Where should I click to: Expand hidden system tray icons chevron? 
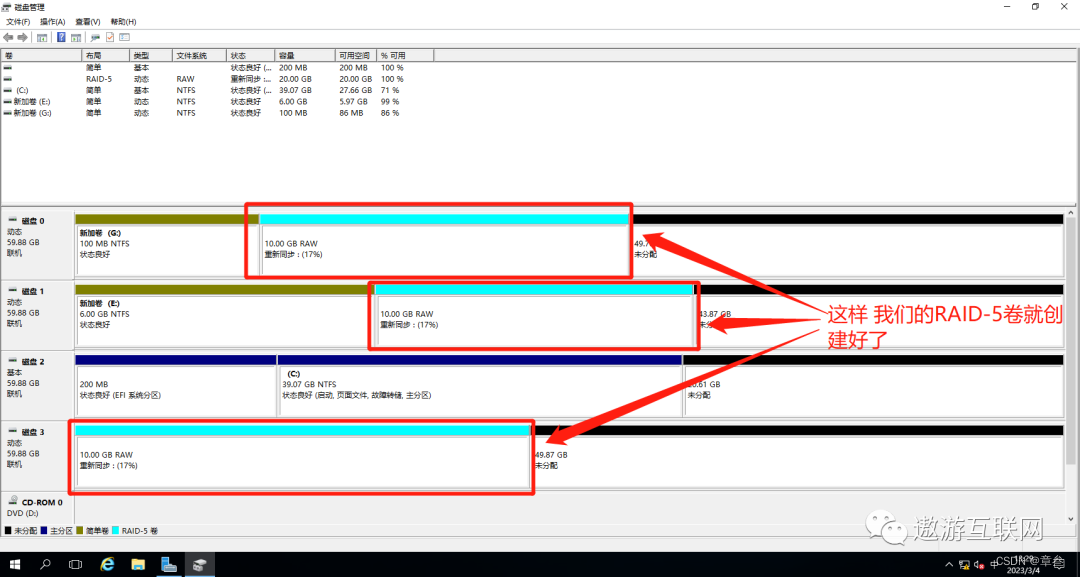(x=950, y=565)
